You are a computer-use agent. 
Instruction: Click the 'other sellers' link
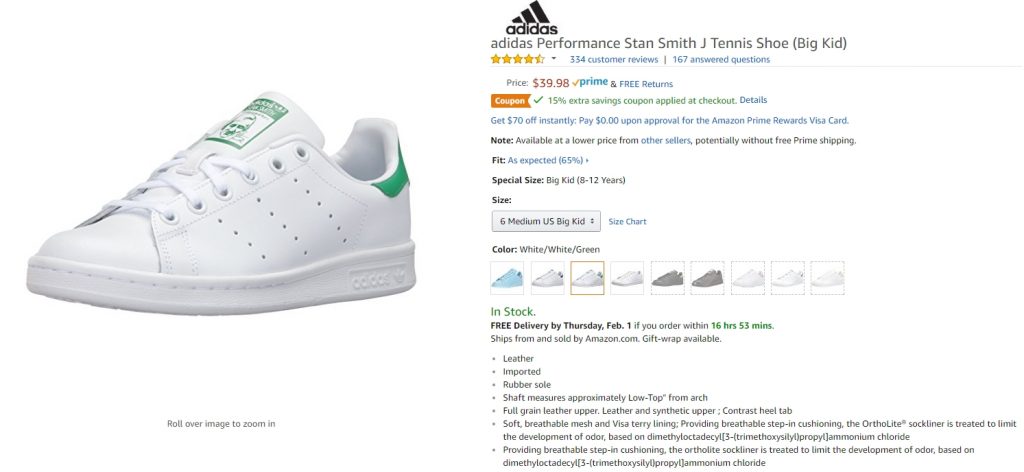tap(666, 140)
